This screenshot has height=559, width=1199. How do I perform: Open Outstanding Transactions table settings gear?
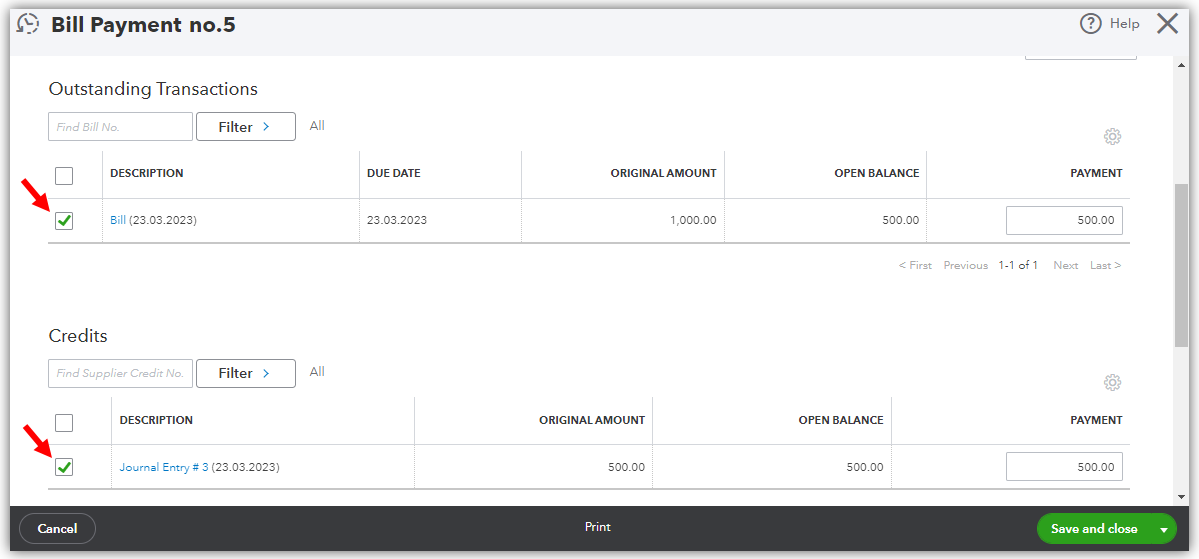(x=1112, y=136)
